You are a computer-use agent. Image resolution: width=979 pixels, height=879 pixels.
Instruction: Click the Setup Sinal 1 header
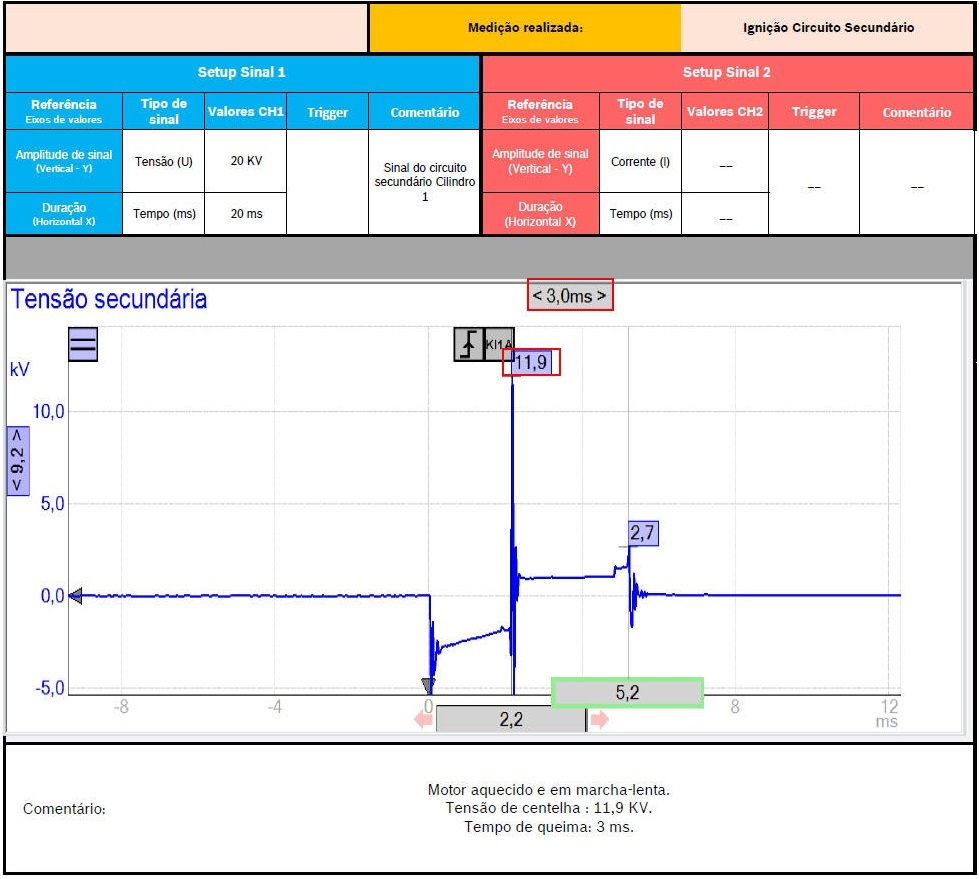(x=242, y=73)
